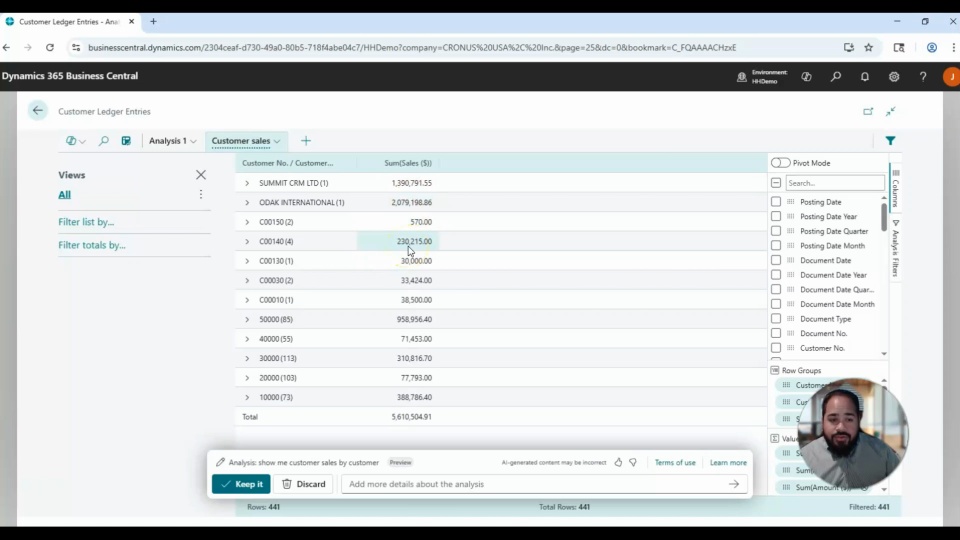
Task: Open a new browser tab
Action: tap(153, 21)
